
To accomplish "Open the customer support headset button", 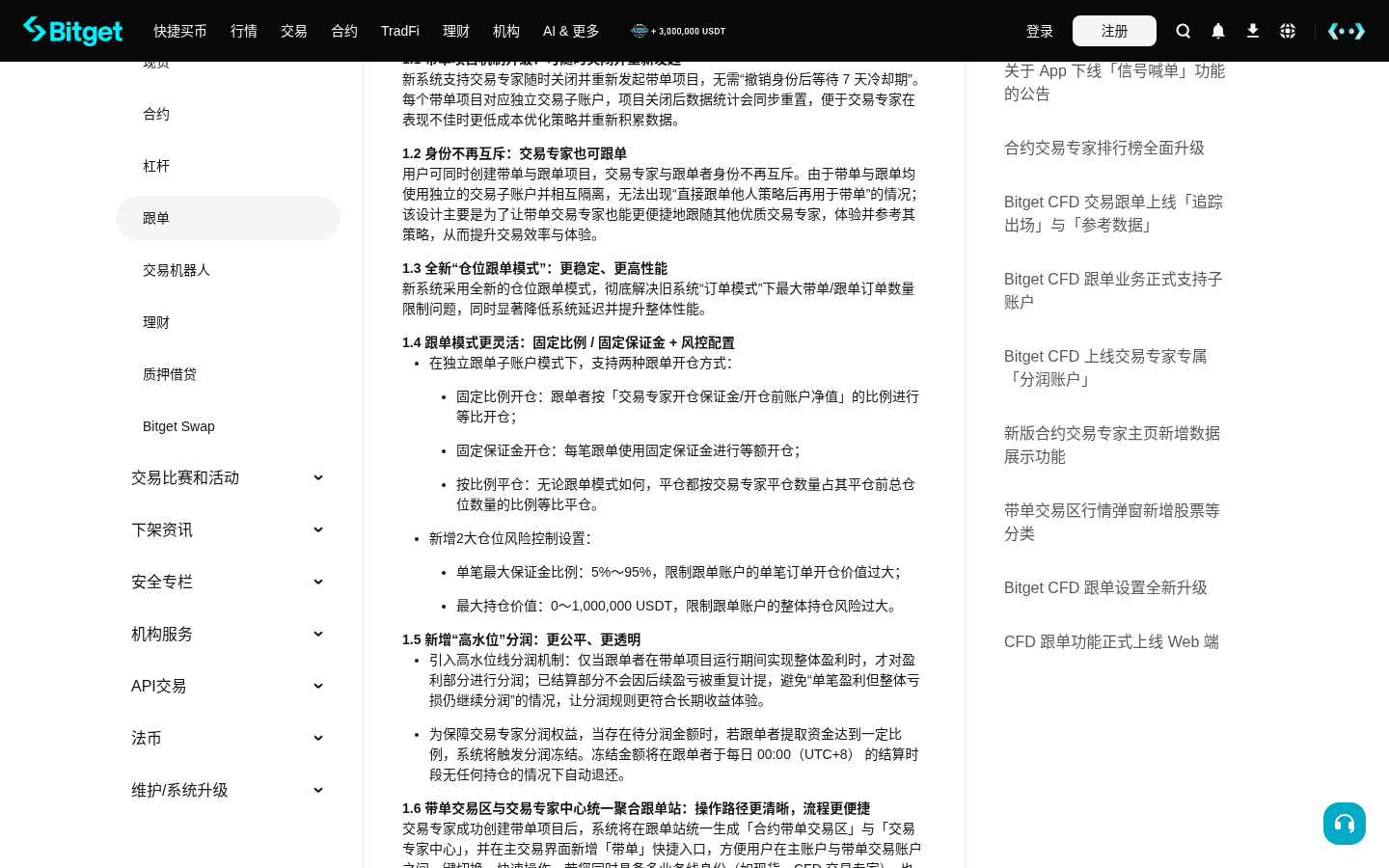I will click(1345, 824).
